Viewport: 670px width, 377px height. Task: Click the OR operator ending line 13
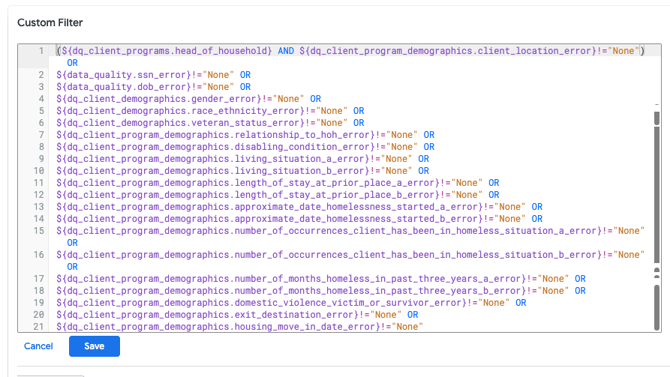[537, 206]
